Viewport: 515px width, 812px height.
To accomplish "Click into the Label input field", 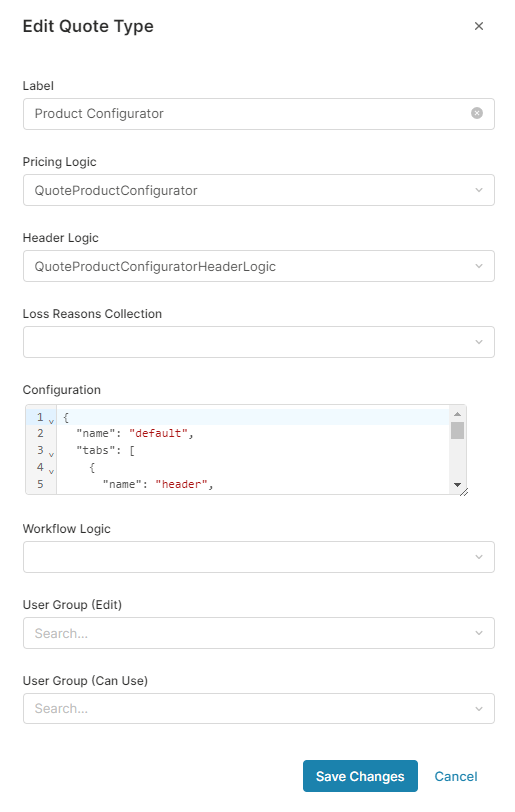I will pos(259,114).
